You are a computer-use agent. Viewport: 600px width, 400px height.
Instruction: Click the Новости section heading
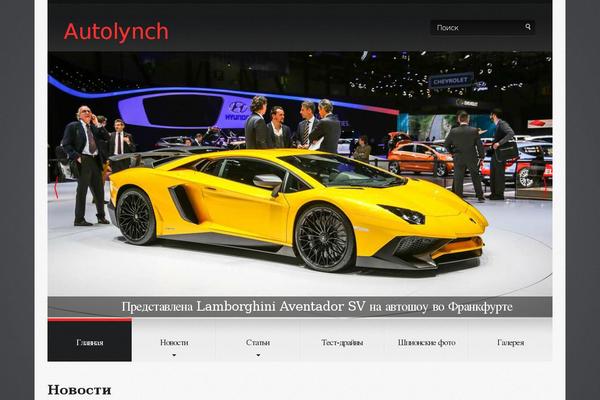79,390
